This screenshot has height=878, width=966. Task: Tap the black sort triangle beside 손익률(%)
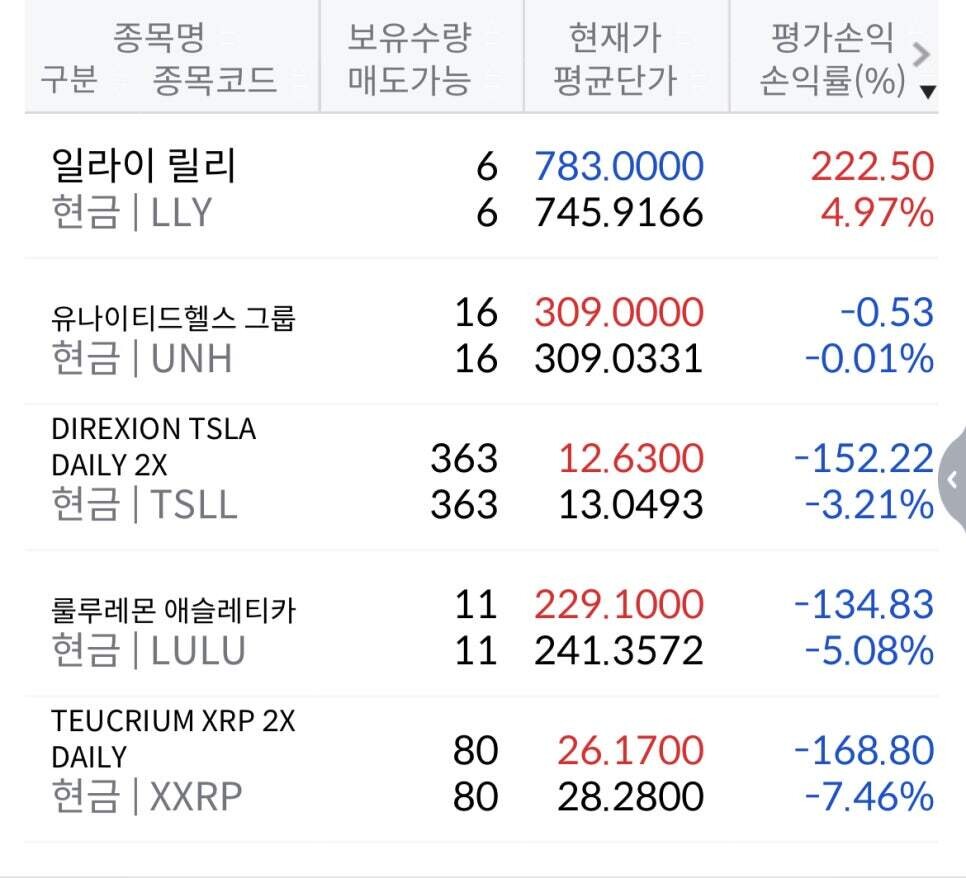(x=928, y=92)
